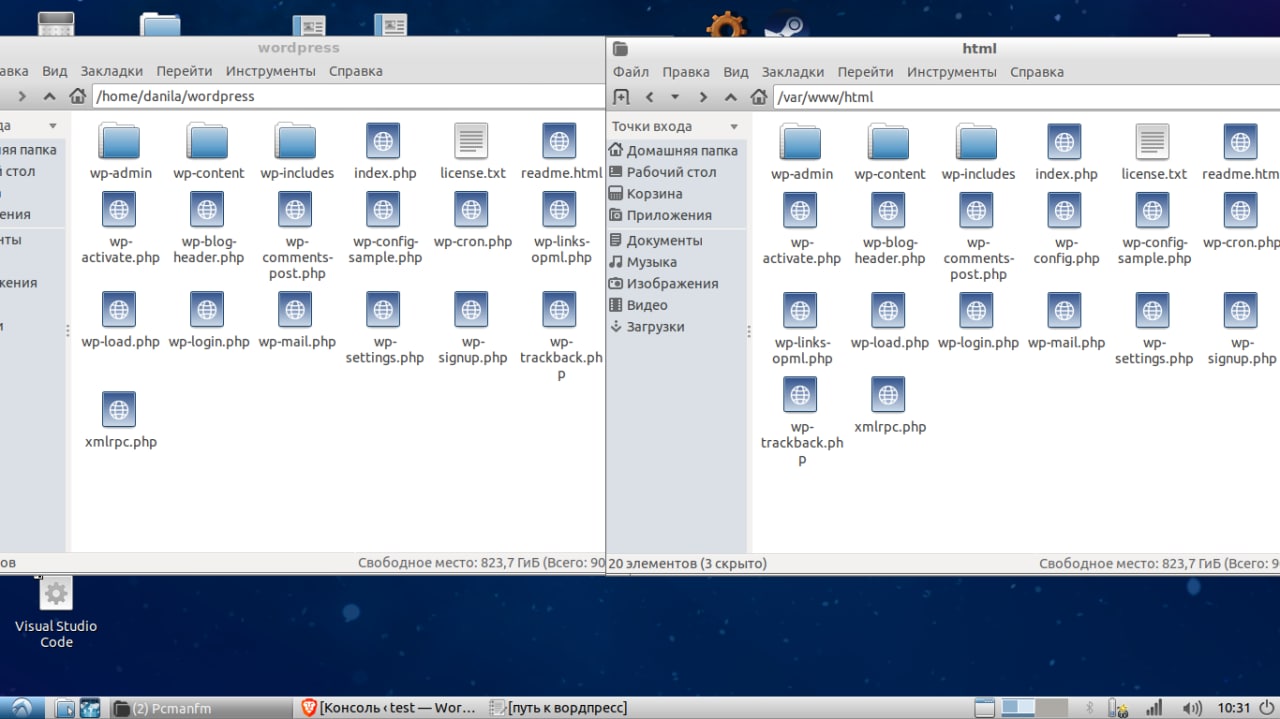The height and width of the screenshot is (719, 1280).
Task: Click the network signal tray icon
Action: point(1153,708)
